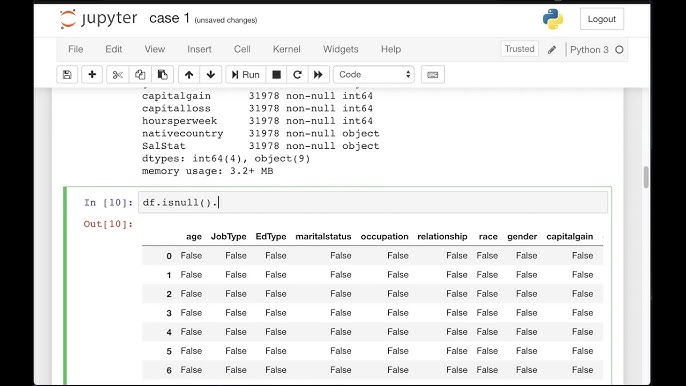Click the save and checkpoint icon

click(67, 74)
